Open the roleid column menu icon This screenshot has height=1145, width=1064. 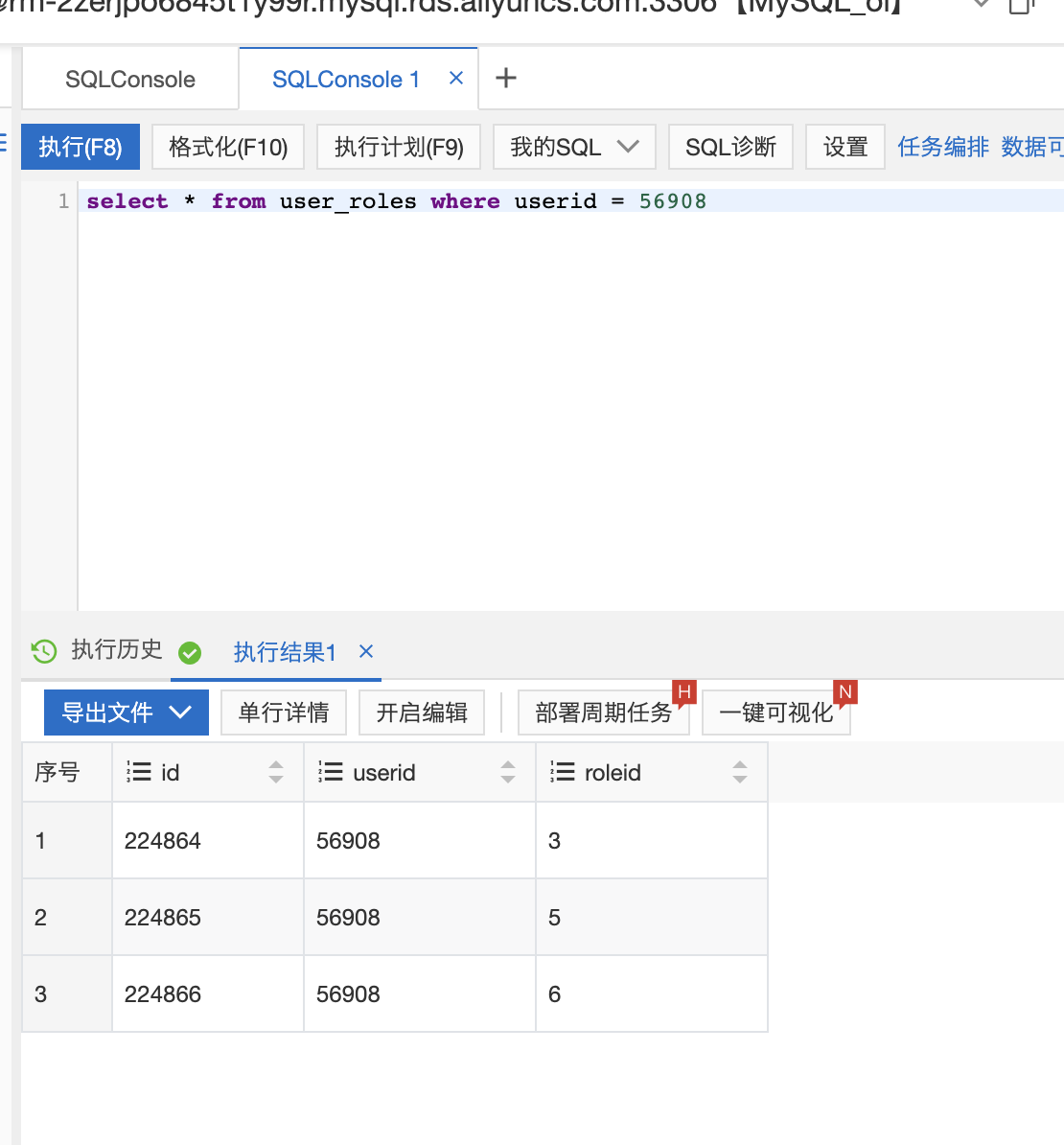(x=563, y=772)
